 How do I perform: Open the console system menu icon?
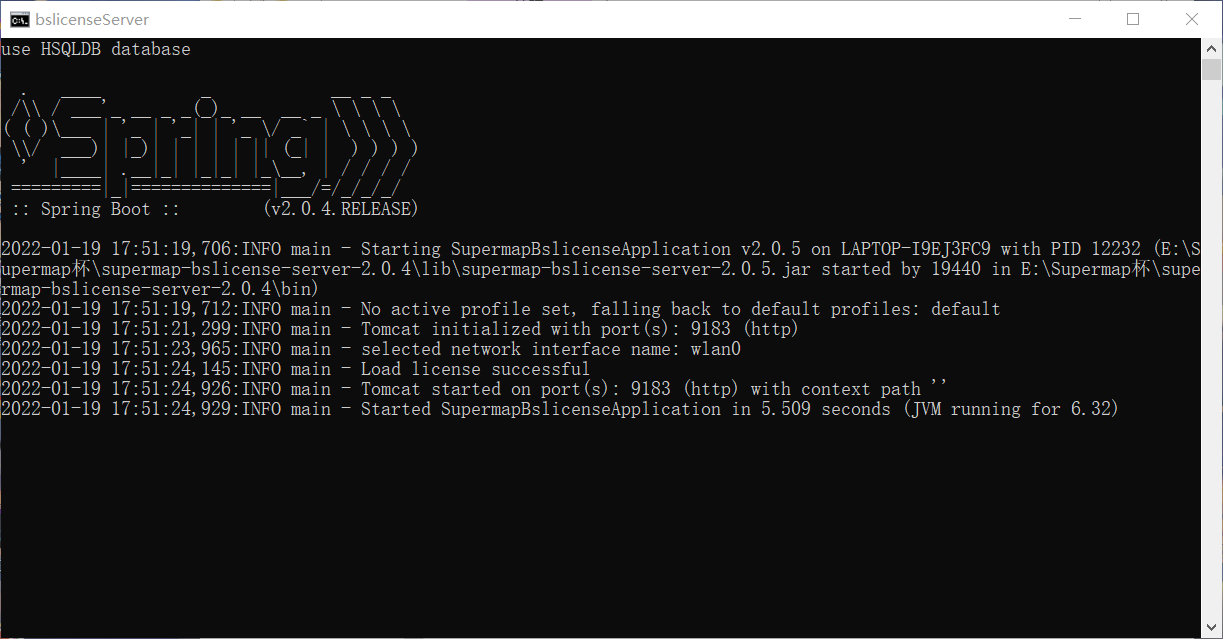tap(17, 19)
